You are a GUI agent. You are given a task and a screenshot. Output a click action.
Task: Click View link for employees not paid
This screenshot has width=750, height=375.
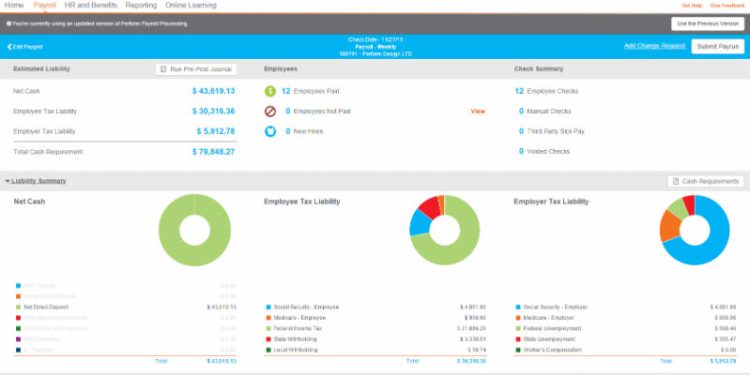(478, 111)
